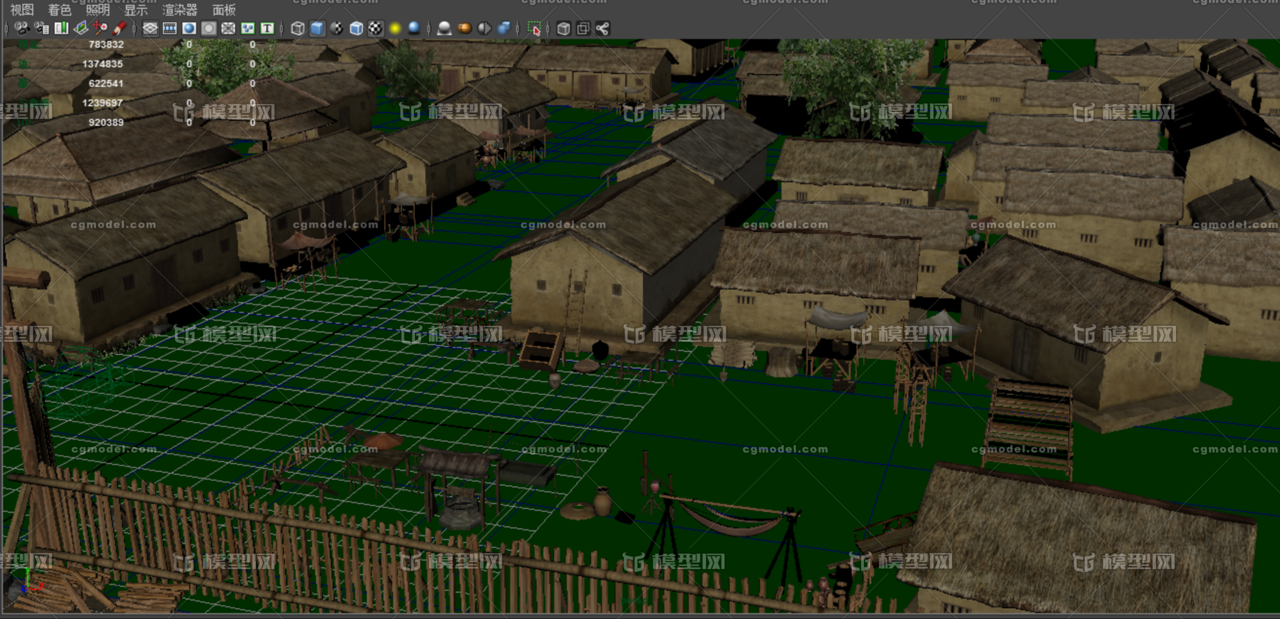The width and height of the screenshot is (1280, 619).
Task: Toggle the field chart icon
Action: 228,28
